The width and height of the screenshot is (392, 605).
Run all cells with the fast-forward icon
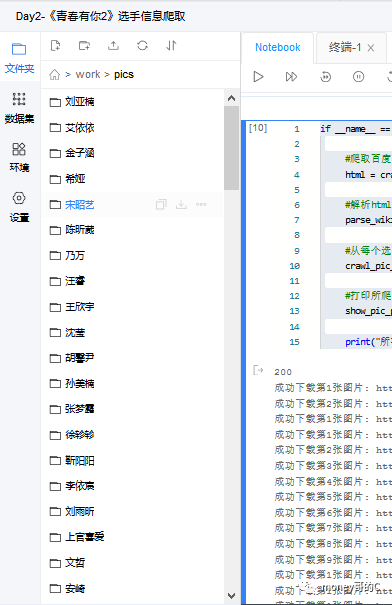click(x=291, y=77)
